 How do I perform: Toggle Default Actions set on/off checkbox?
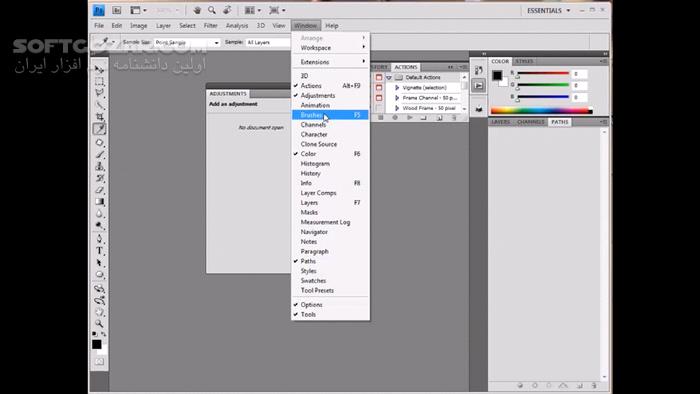(379, 77)
